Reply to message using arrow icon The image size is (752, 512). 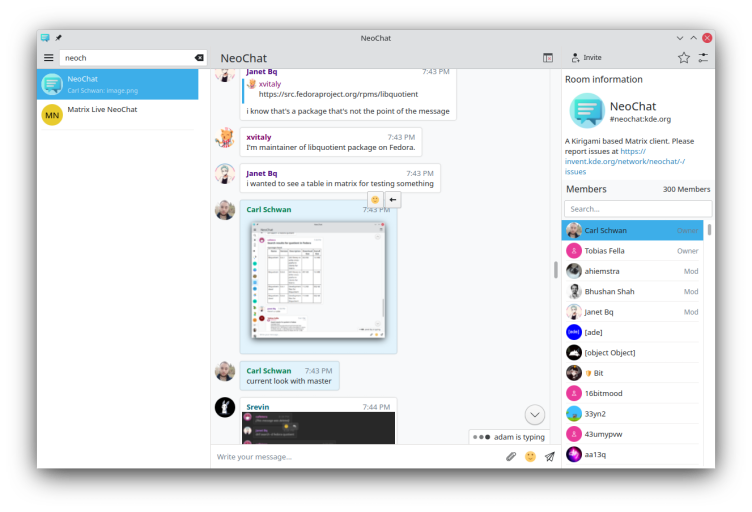393,200
